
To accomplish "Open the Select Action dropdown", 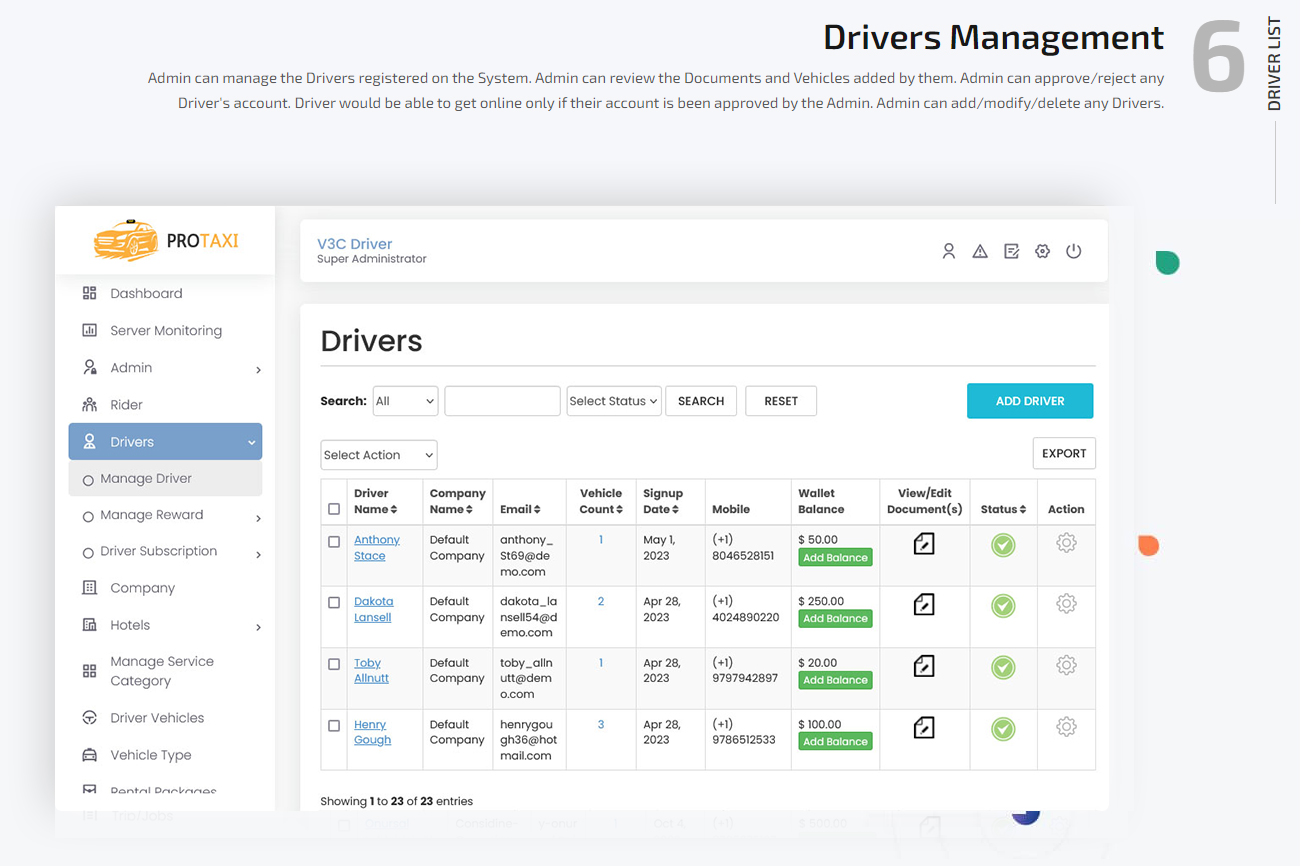I will point(378,455).
